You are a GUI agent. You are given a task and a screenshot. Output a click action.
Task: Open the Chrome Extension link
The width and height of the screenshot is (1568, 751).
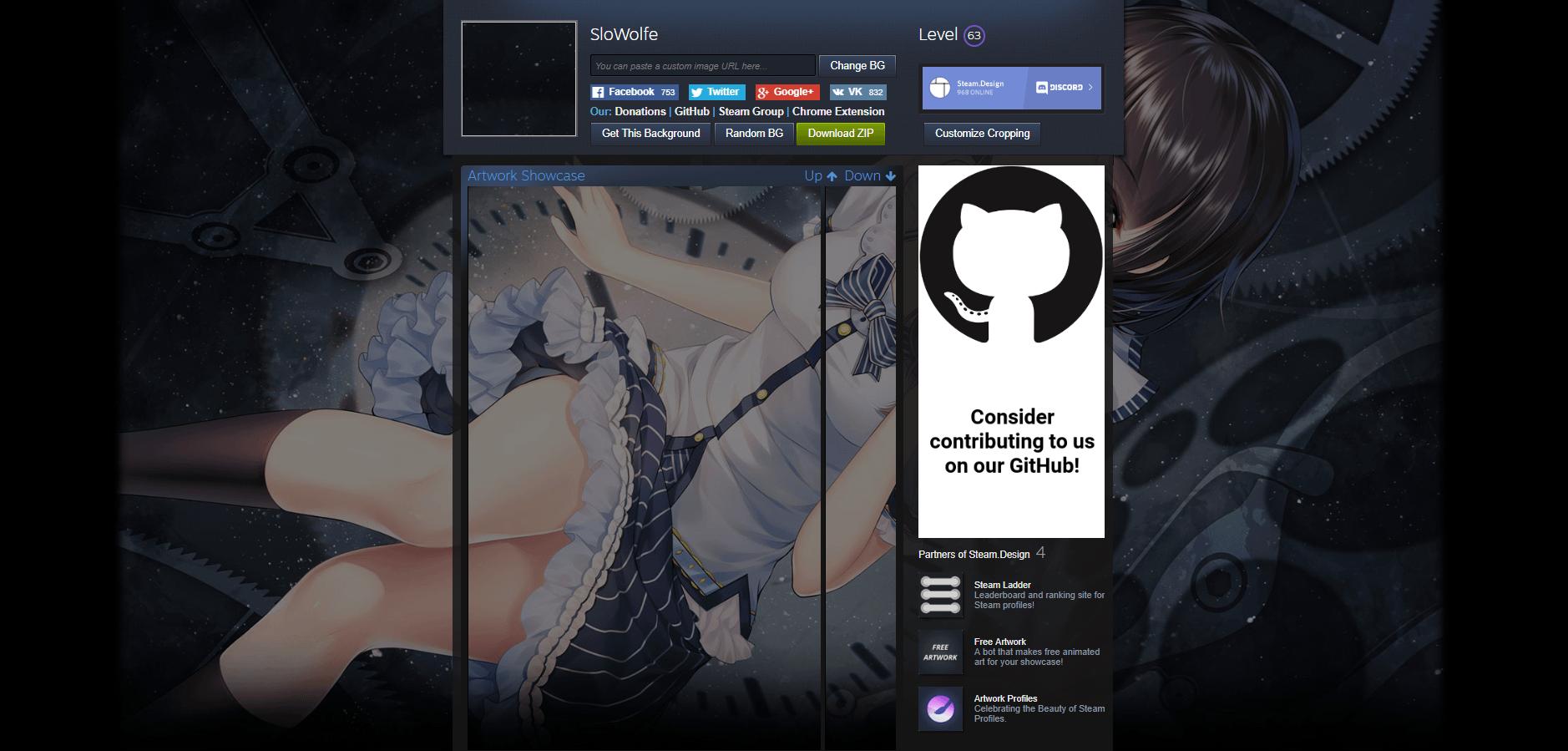(x=838, y=111)
